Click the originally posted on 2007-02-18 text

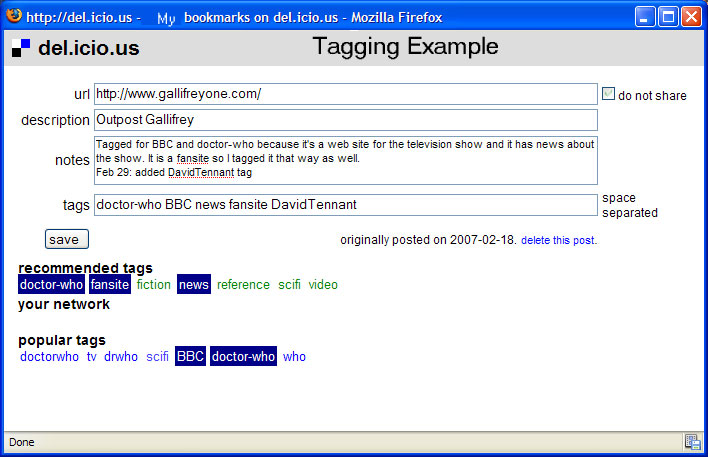[x=428, y=240]
